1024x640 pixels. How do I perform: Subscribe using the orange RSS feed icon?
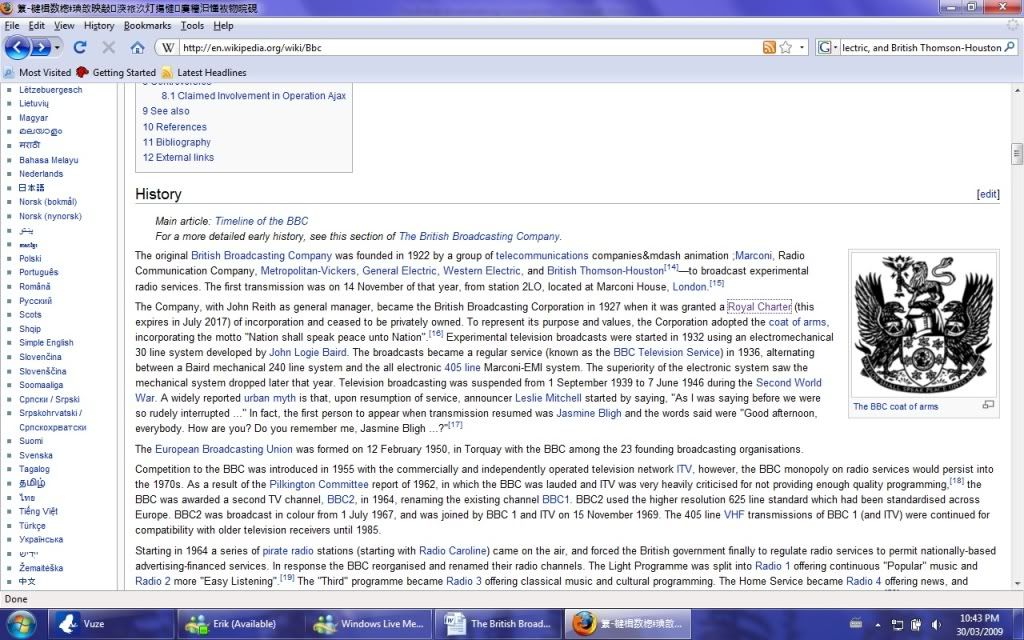(769, 48)
